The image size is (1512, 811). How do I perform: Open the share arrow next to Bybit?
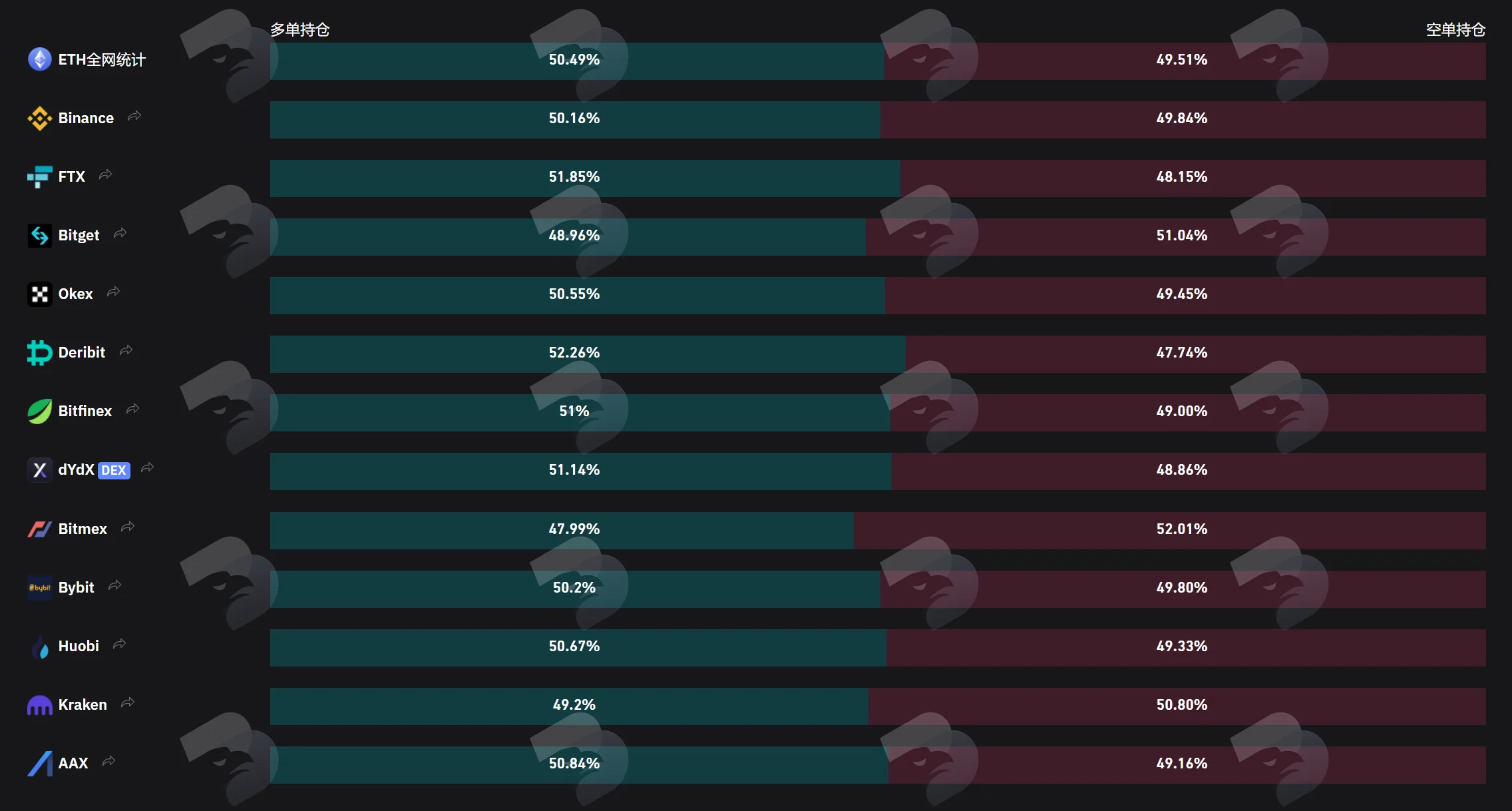coord(114,586)
